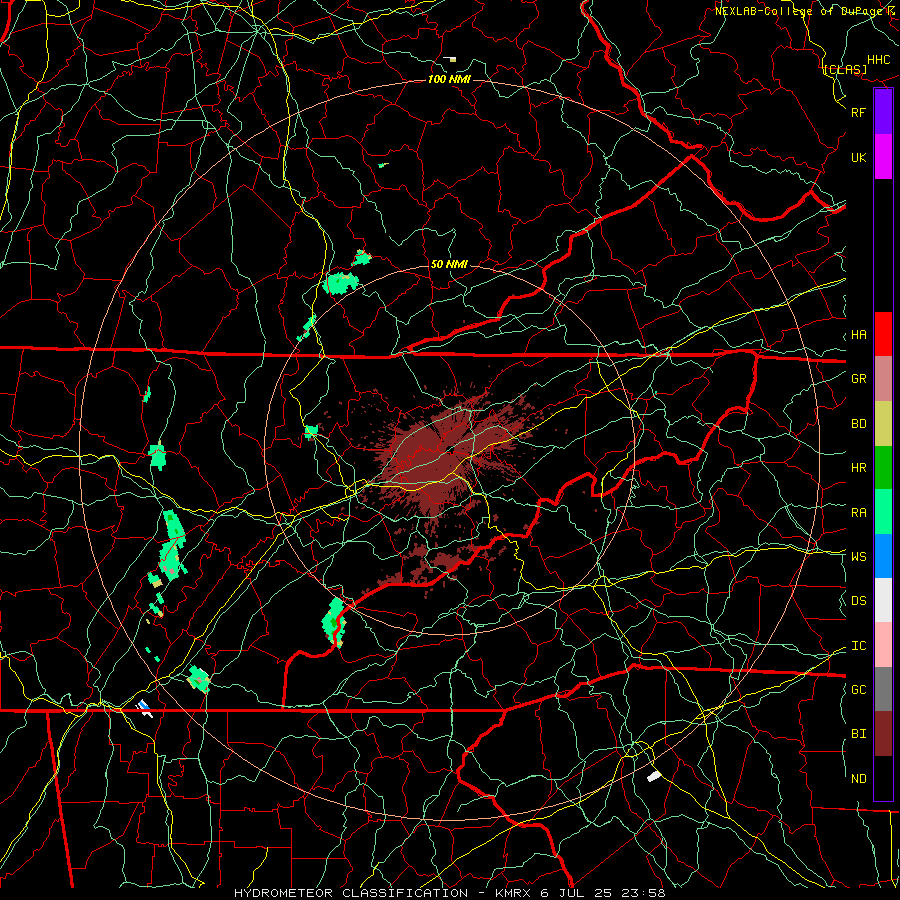Click the ND legend label
900x900 pixels.
coord(859,779)
